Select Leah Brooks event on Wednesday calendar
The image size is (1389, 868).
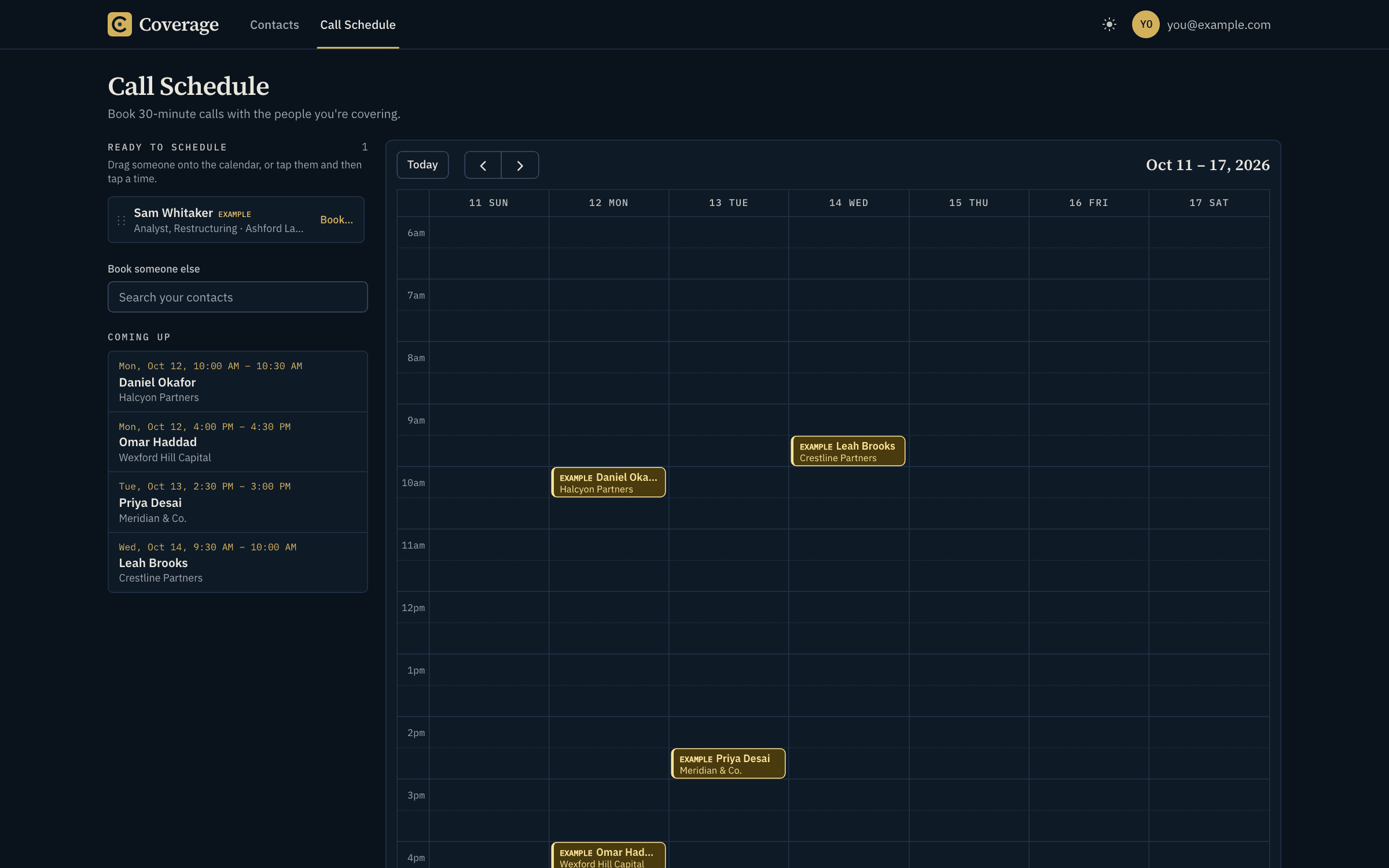(848, 451)
